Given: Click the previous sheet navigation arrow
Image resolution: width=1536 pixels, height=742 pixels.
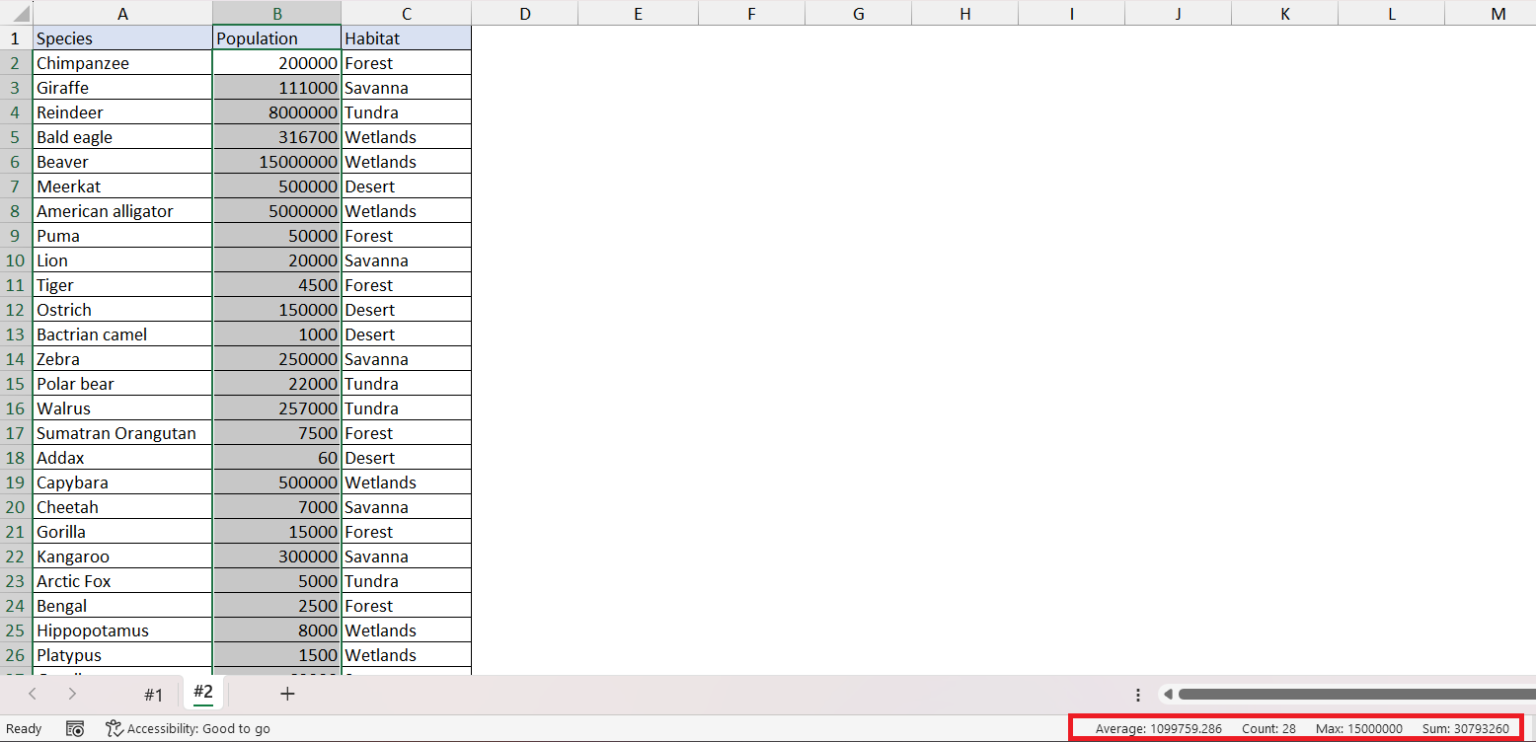Looking at the screenshot, I should 33,693.
